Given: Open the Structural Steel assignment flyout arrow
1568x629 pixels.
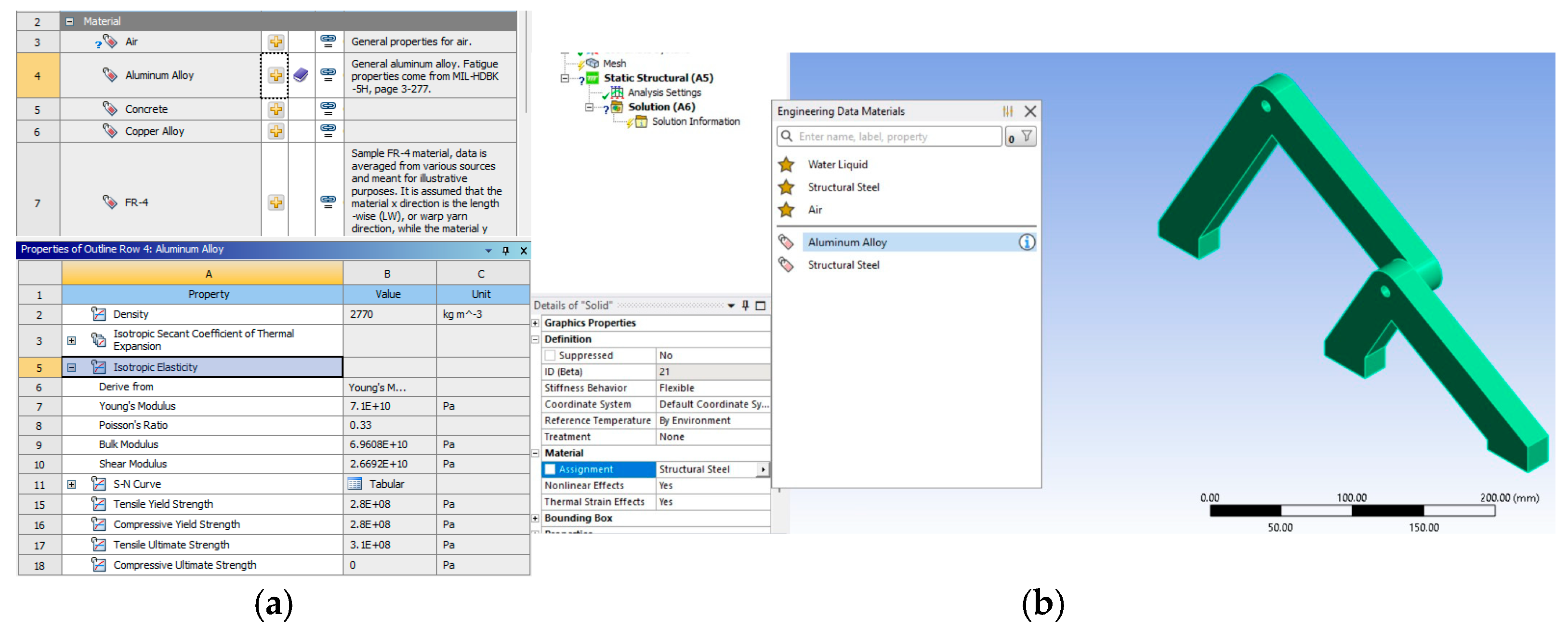Looking at the screenshot, I should coord(763,469).
